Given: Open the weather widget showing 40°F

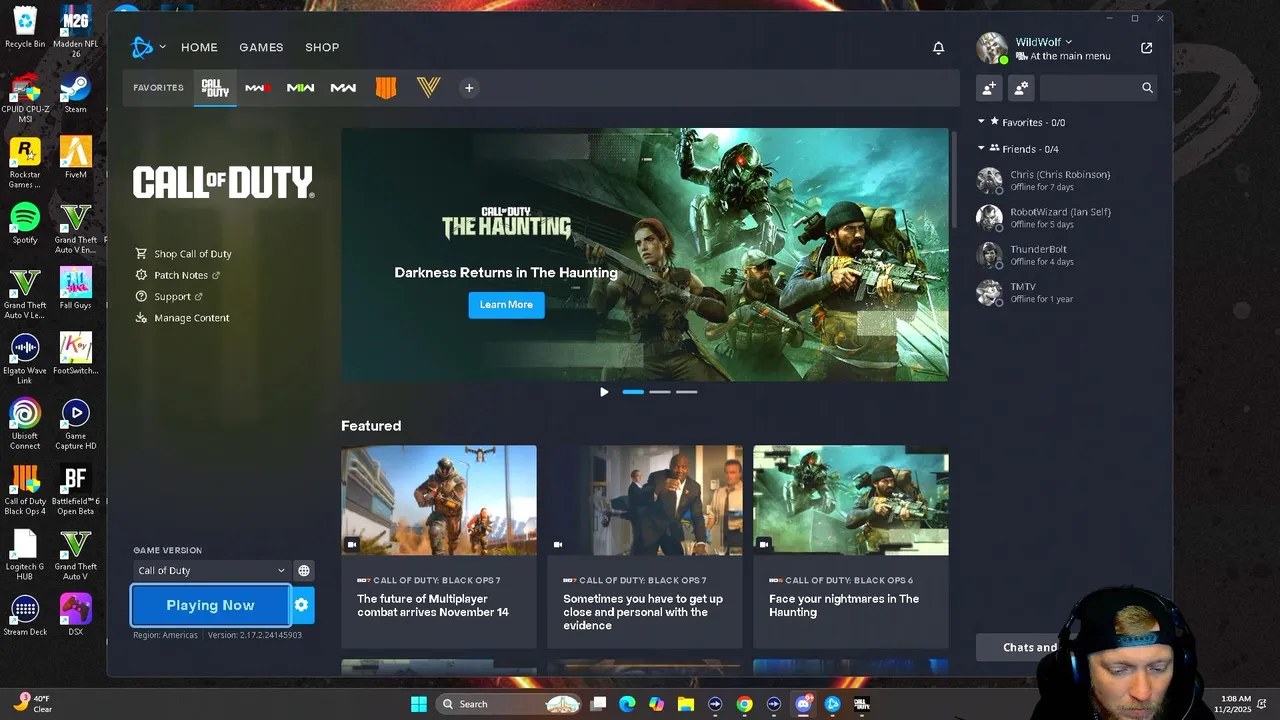Looking at the screenshot, I should [33, 704].
